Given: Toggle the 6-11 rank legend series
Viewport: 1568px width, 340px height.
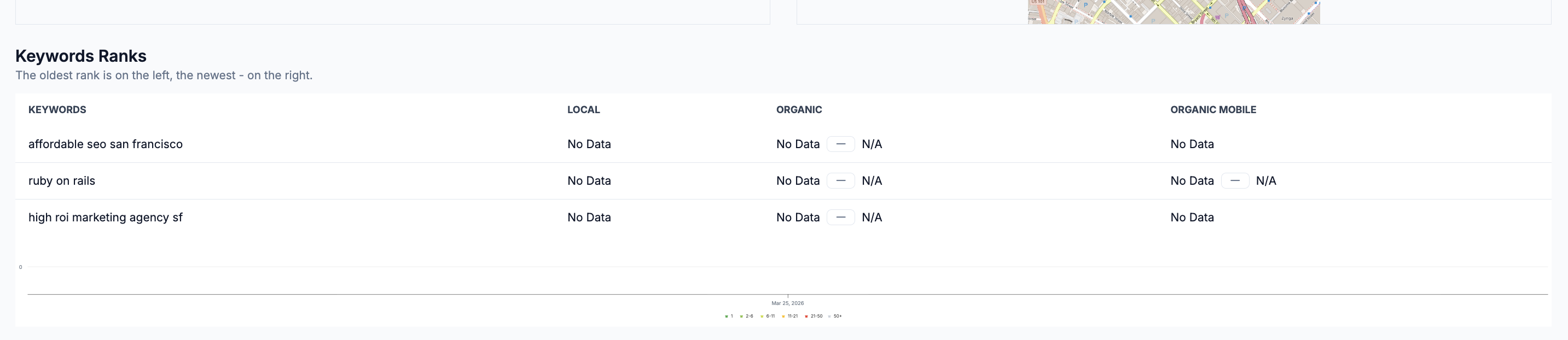Looking at the screenshot, I should [x=762, y=316].
